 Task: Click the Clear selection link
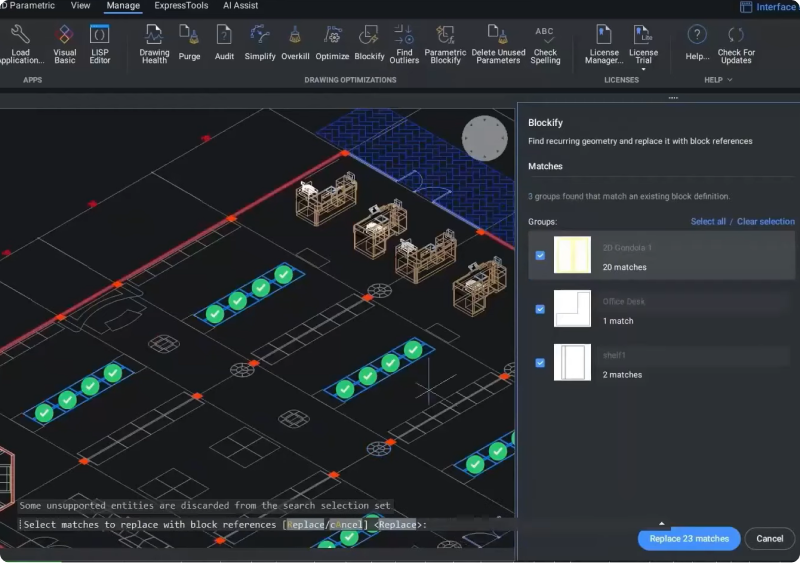[766, 221]
